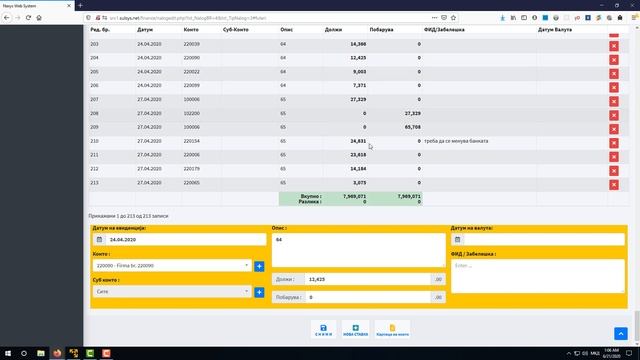This screenshot has height=360, width=640.
Task: Delete row 213 with red X button
Action: pos(613,185)
